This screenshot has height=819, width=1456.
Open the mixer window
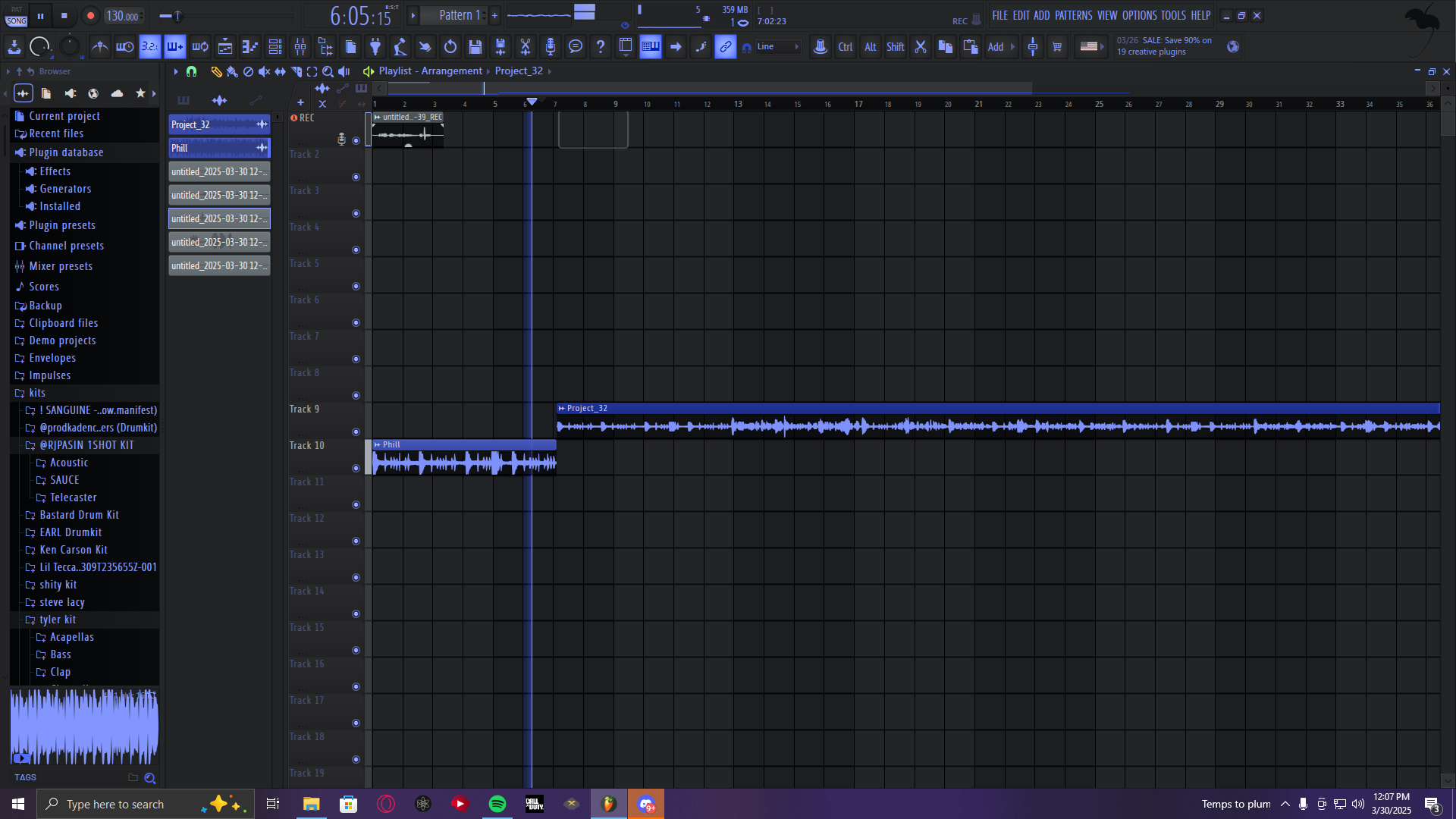[300, 47]
